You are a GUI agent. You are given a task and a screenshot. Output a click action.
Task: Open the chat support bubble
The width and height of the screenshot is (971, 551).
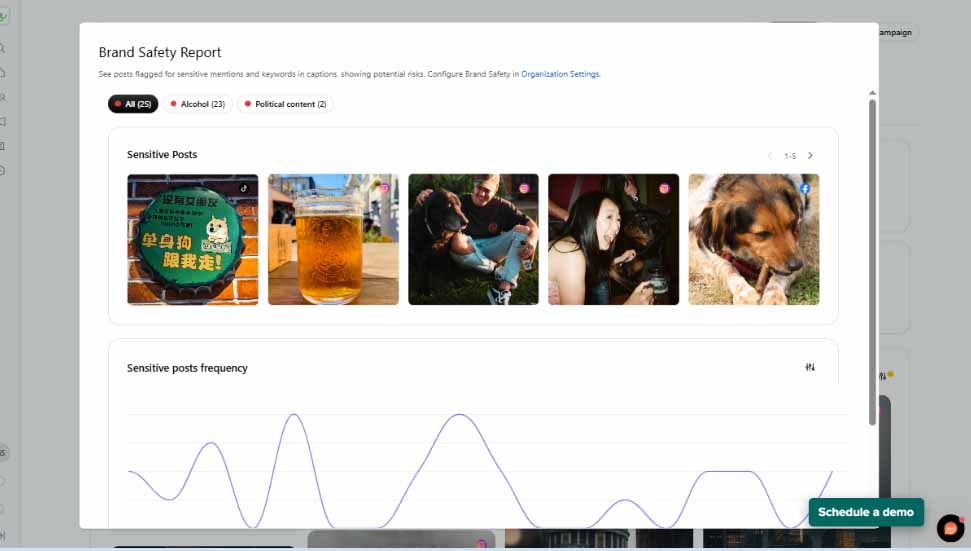coord(951,528)
